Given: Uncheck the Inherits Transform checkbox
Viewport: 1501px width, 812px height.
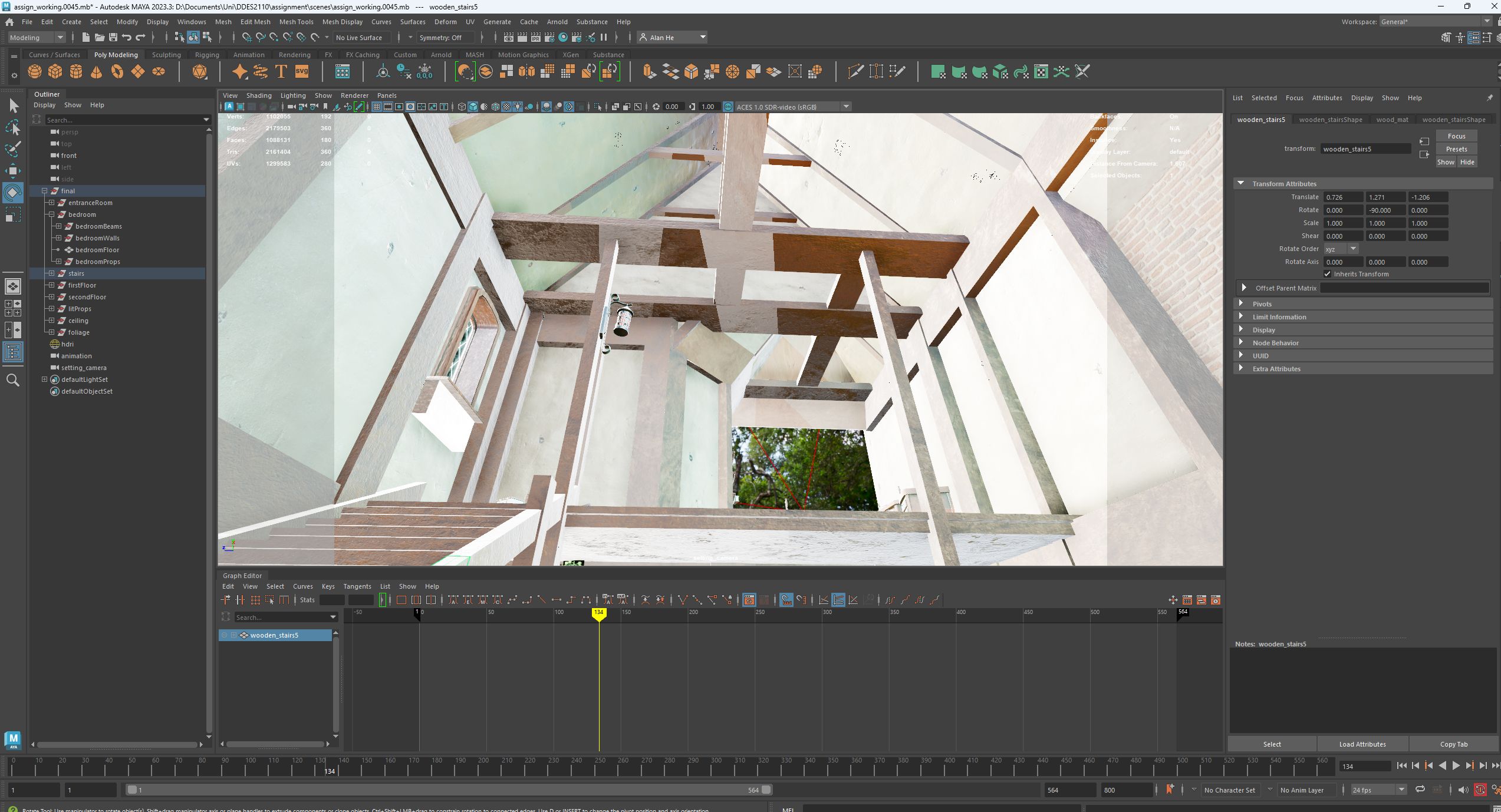Looking at the screenshot, I should (x=1328, y=273).
